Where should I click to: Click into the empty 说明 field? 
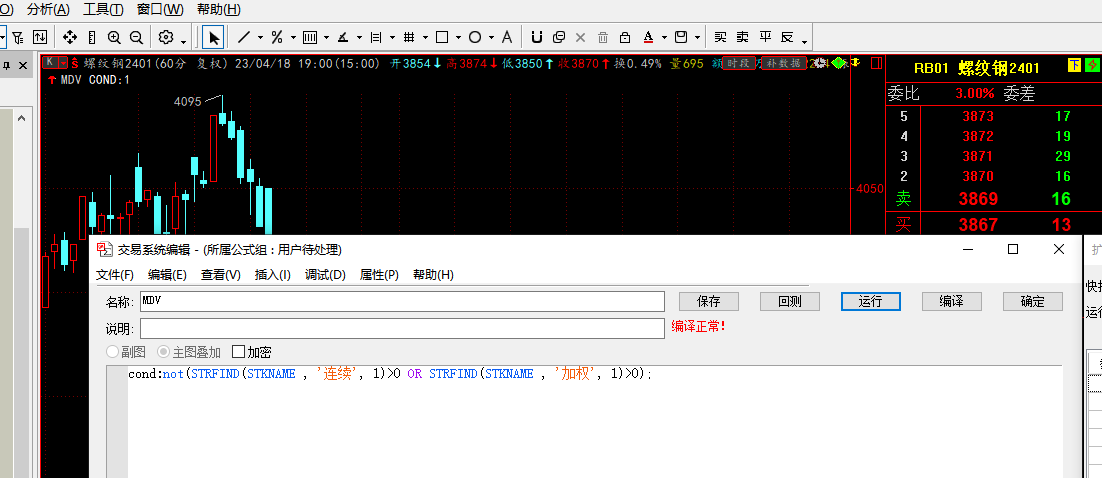pos(402,328)
